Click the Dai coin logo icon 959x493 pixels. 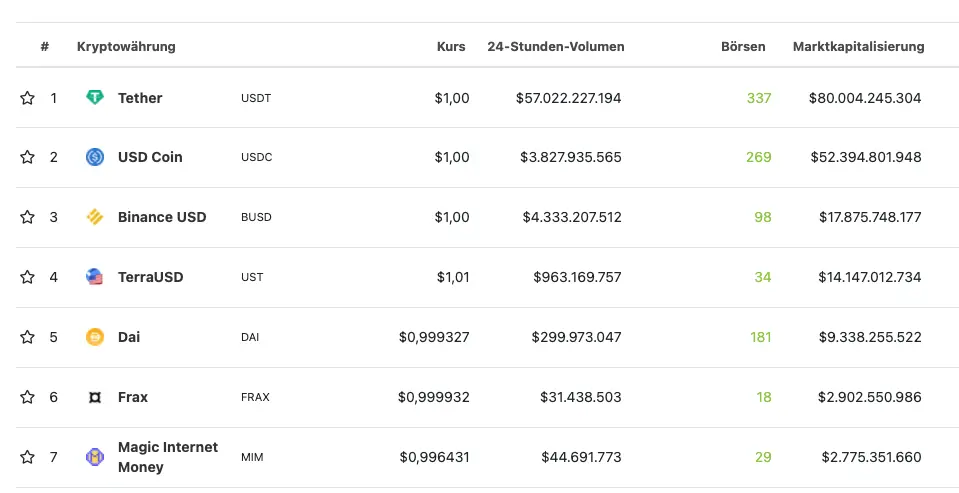pyautogui.click(x=95, y=337)
